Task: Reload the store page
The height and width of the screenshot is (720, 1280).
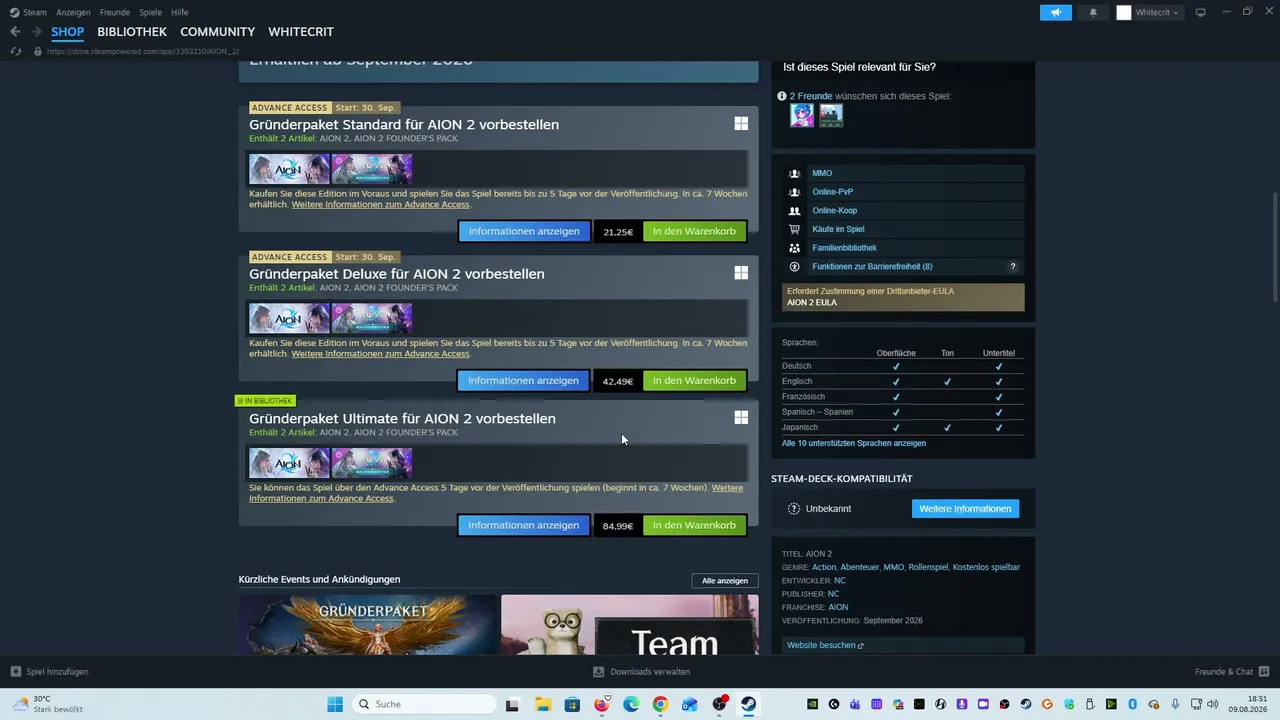Action: pos(15,51)
